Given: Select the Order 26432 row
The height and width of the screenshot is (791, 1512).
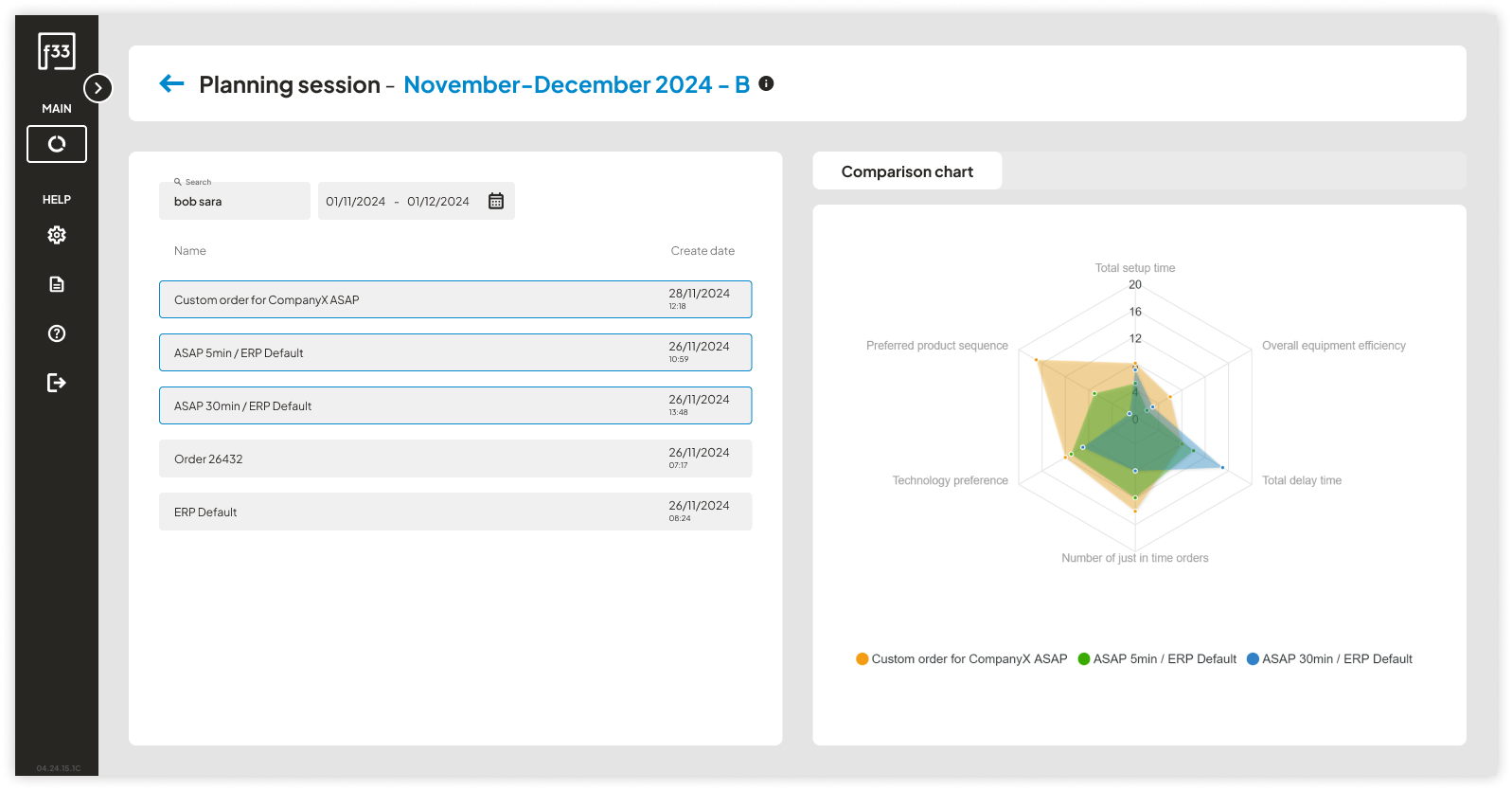Looking at the screenshot, I should click(455, 458).
